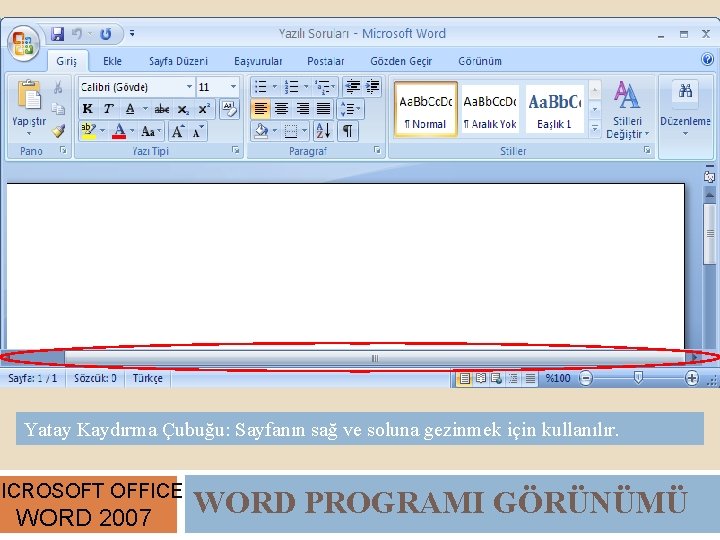Switch to Print Layout view

pyautogui.click(x=465, y=378)
